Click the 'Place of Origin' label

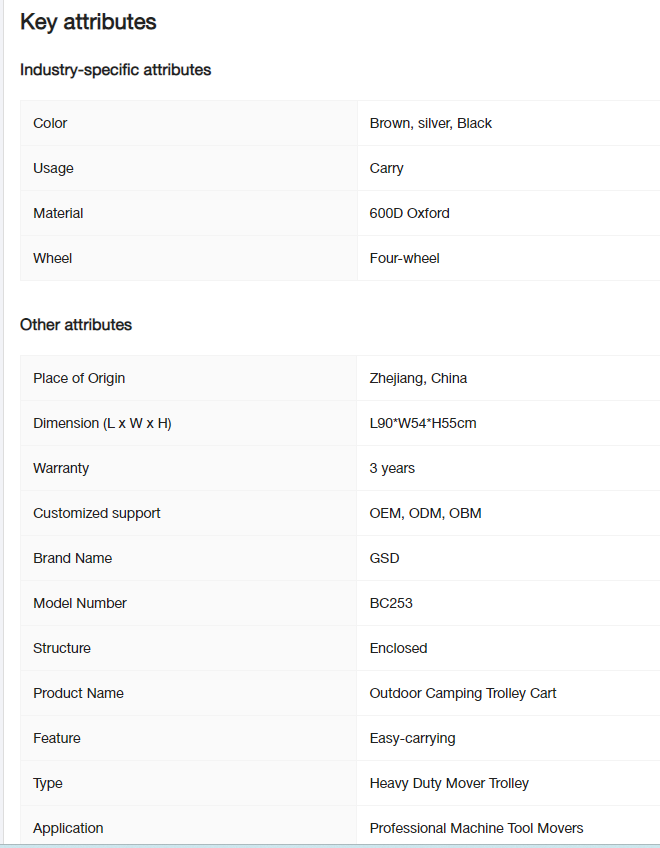[79, 378]
